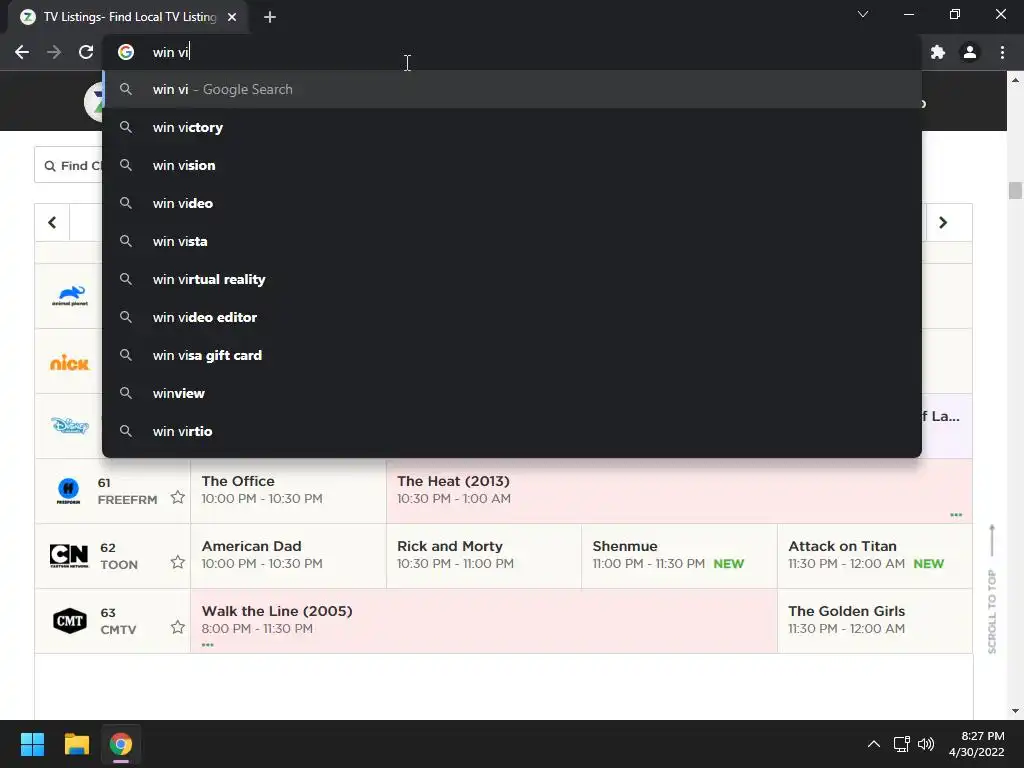Open The Golden Girls listing
Image resolution: width=1024 pixels, height=768 pixels.
click(x=875, y=620)
